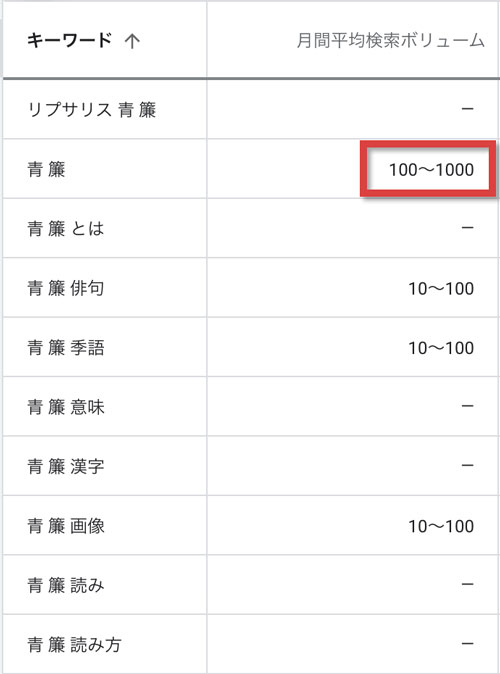Screen dimensions: 500x674
Task: Select the 青簾 keyword cell
Action: tap(46, 169)
